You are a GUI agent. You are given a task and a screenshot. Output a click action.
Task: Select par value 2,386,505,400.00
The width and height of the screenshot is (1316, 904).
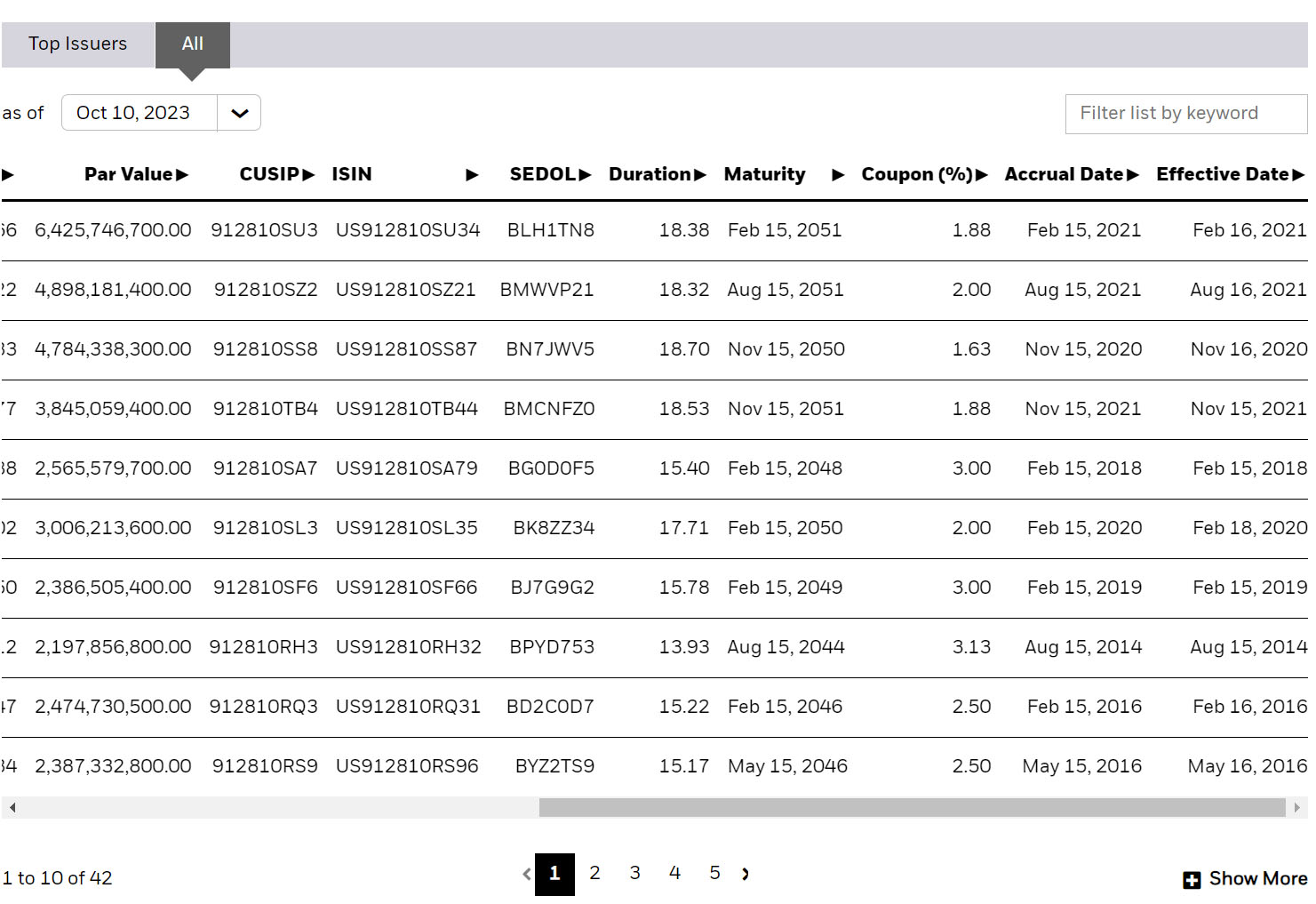pyautogui.click(x=113, y=588)
